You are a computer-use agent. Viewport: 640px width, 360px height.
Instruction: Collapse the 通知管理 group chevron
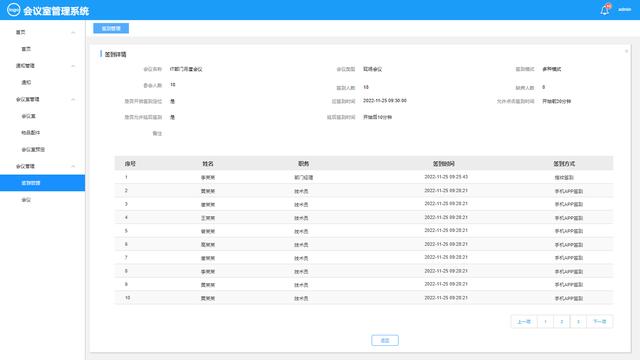click(x=73, y=66)
